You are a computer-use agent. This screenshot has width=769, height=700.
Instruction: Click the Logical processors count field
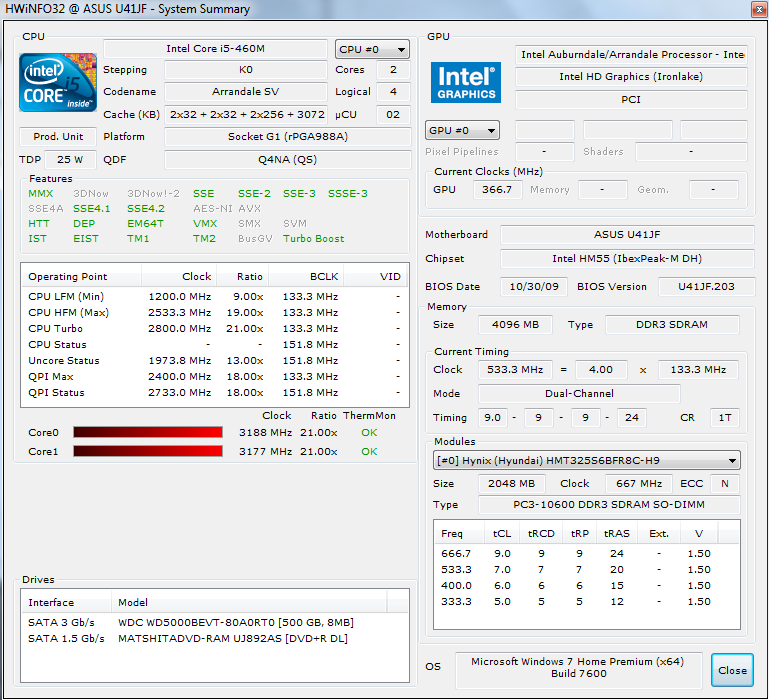coord(393,92)
